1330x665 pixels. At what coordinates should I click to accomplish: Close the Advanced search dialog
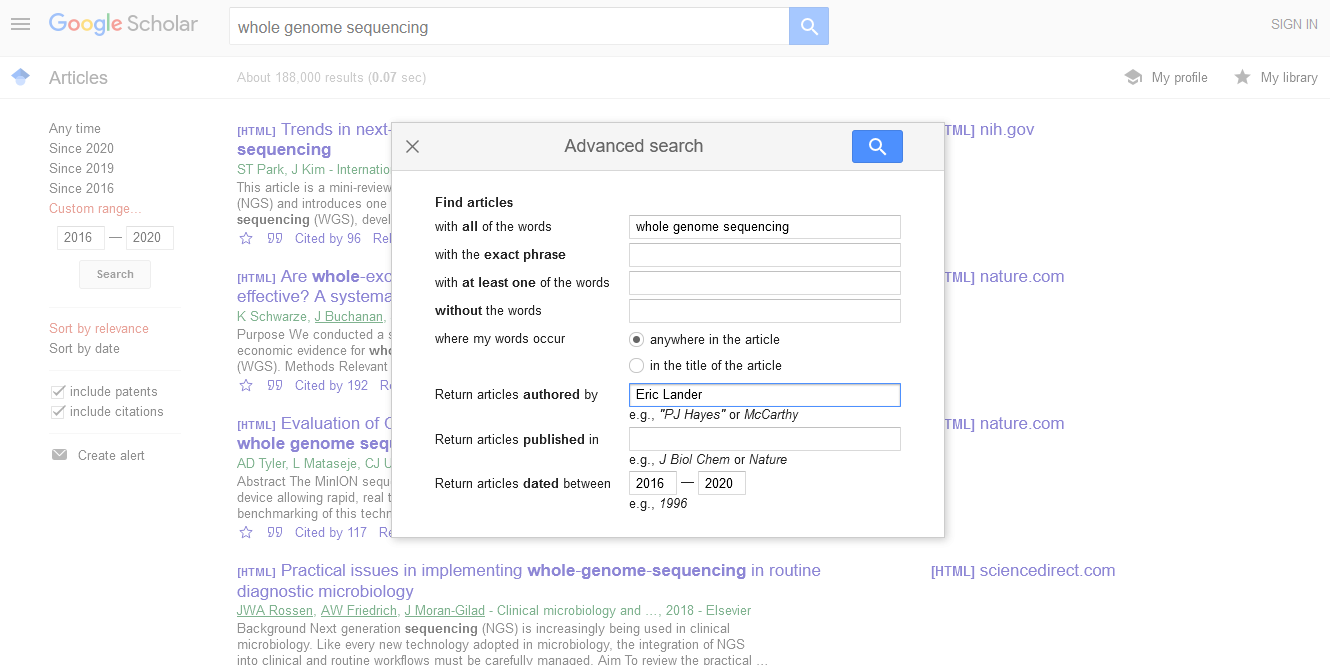coord(412,147)
